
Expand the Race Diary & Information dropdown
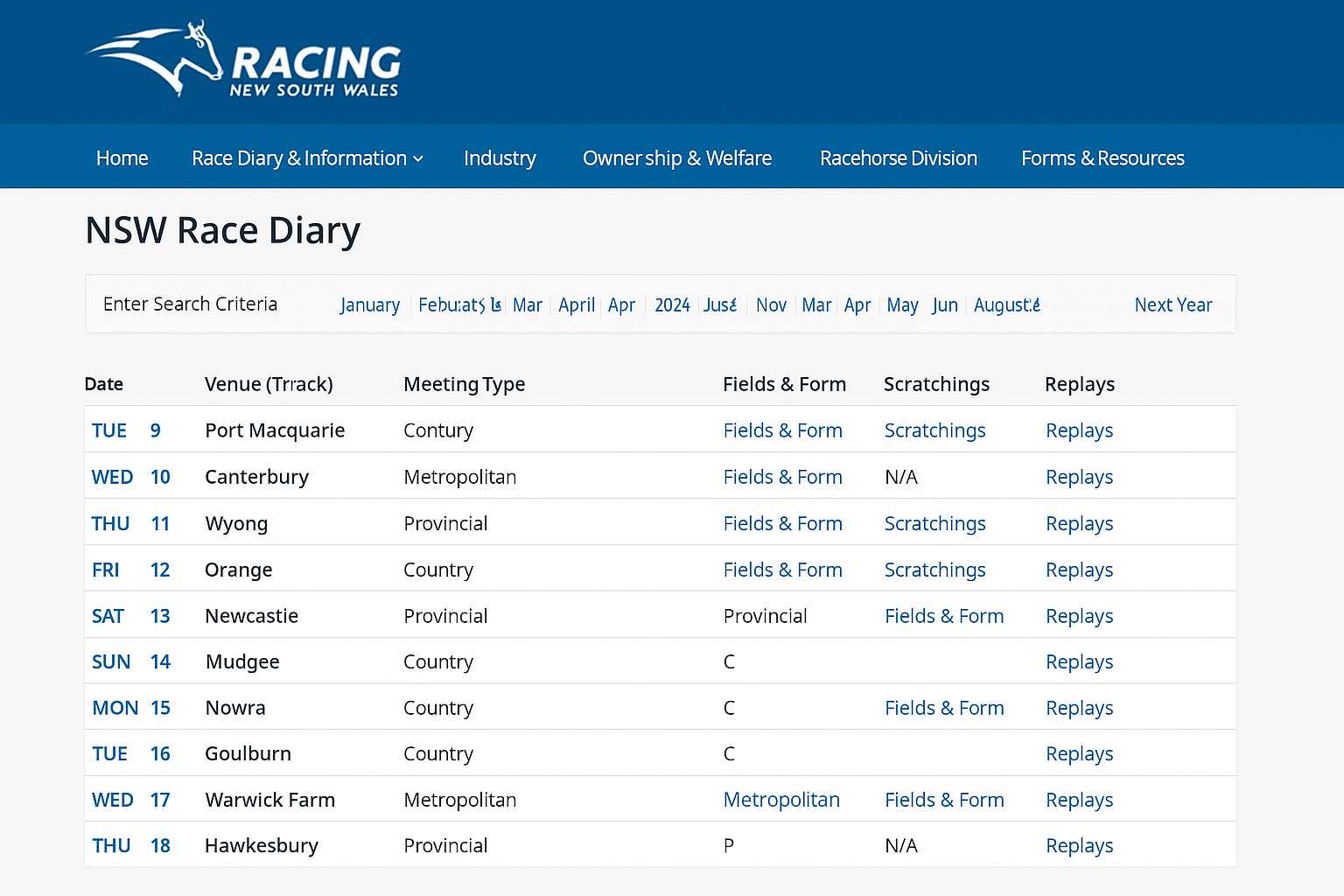point(307,158)
